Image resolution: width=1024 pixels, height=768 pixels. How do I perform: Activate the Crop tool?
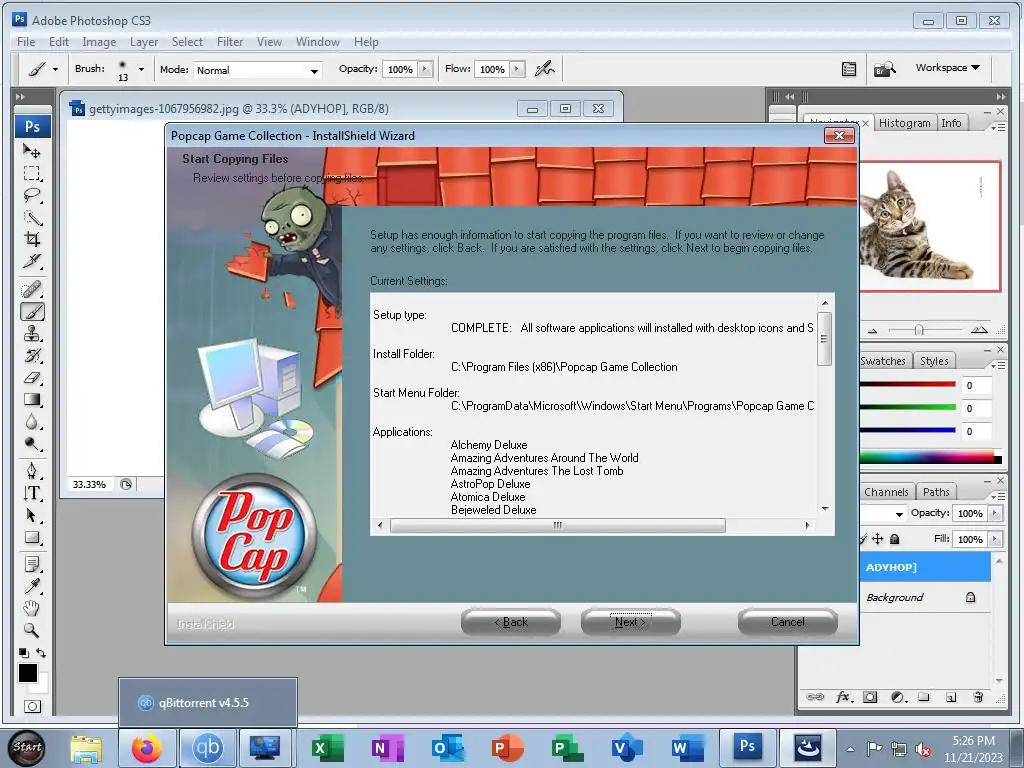pyautogui.click(x=31, y=239)
